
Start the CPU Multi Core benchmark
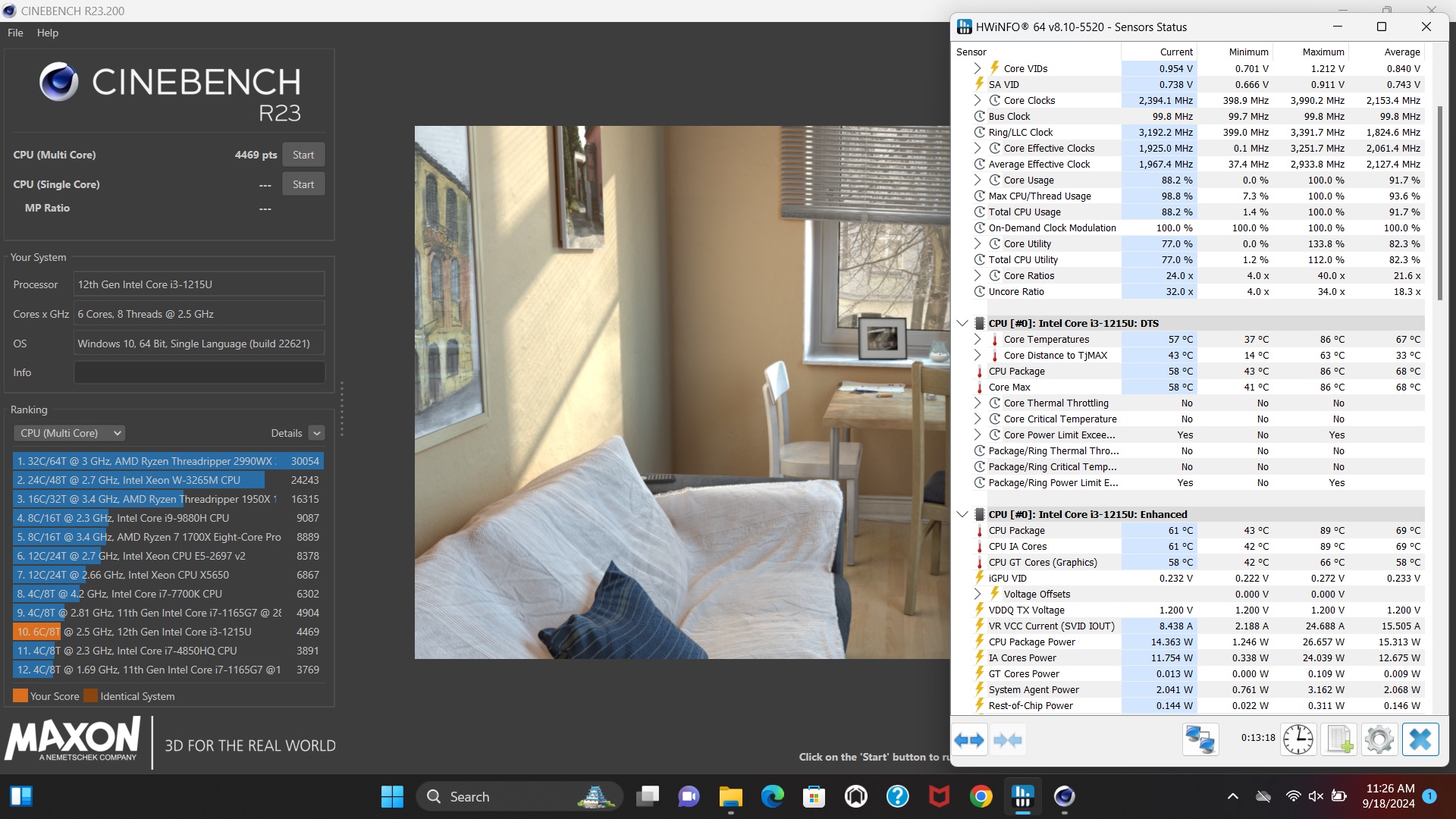tap(303, 155)
